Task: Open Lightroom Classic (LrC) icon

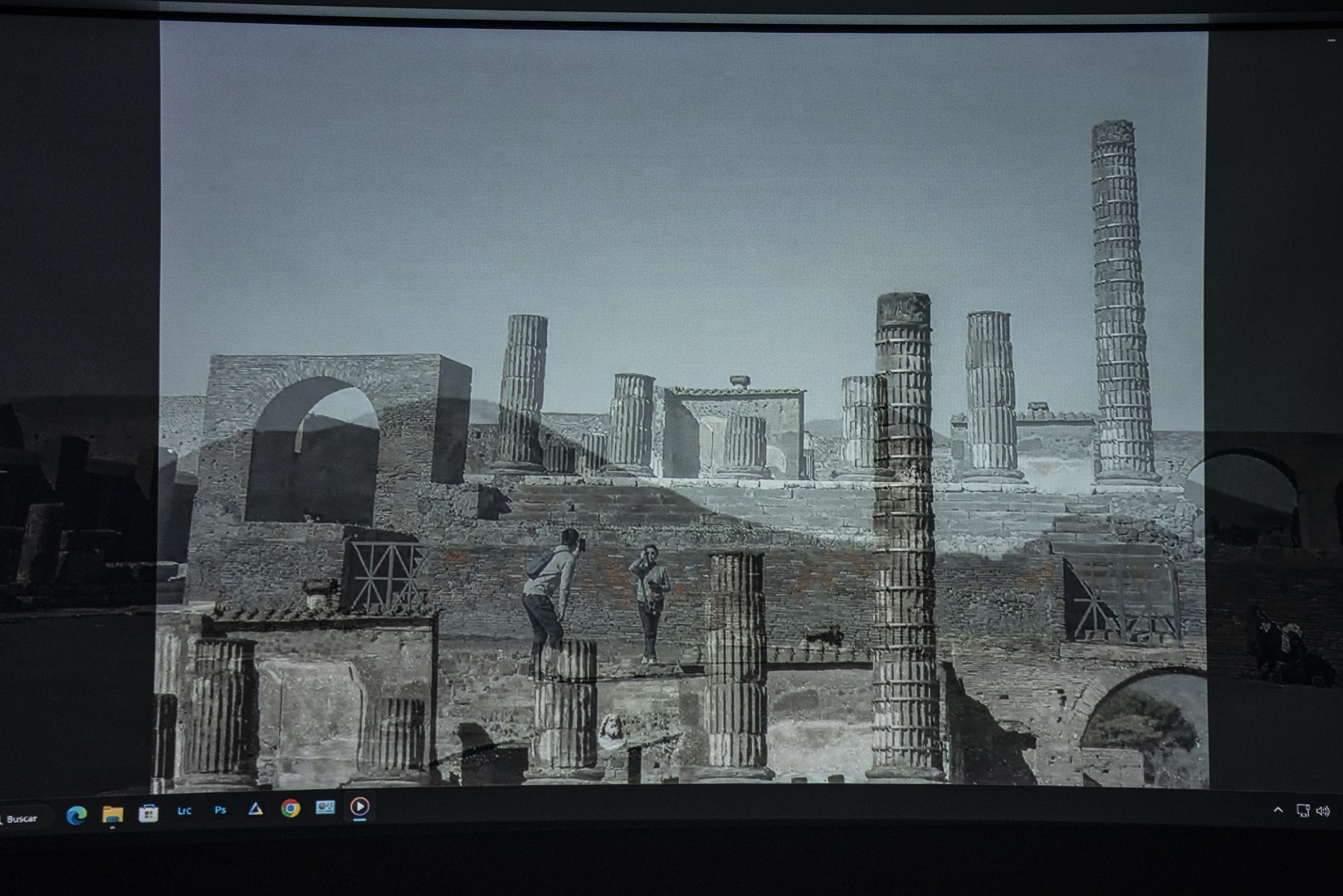Action: (184, 811)
